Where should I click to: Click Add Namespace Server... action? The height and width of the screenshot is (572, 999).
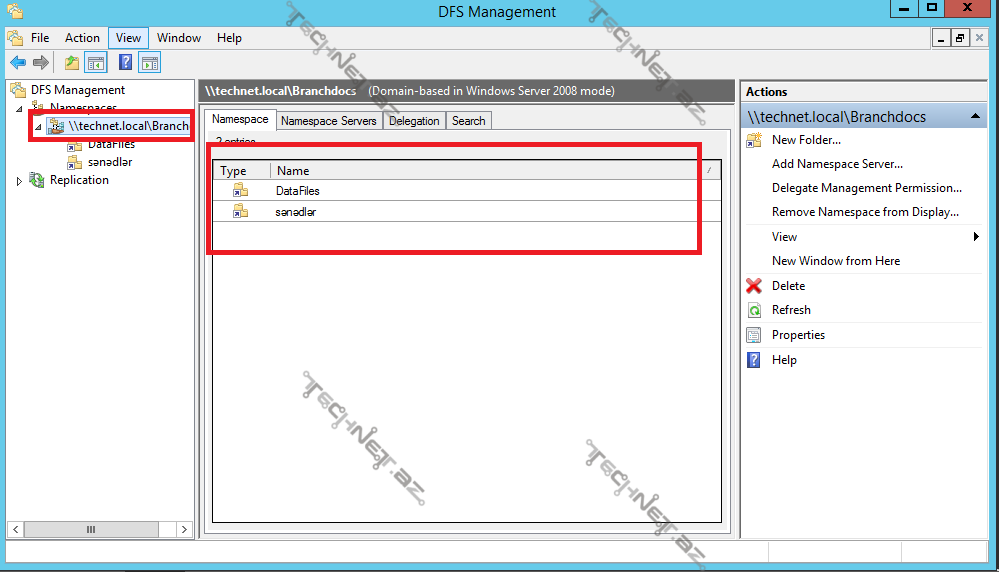pyautogui.click(x=837, y=164)
